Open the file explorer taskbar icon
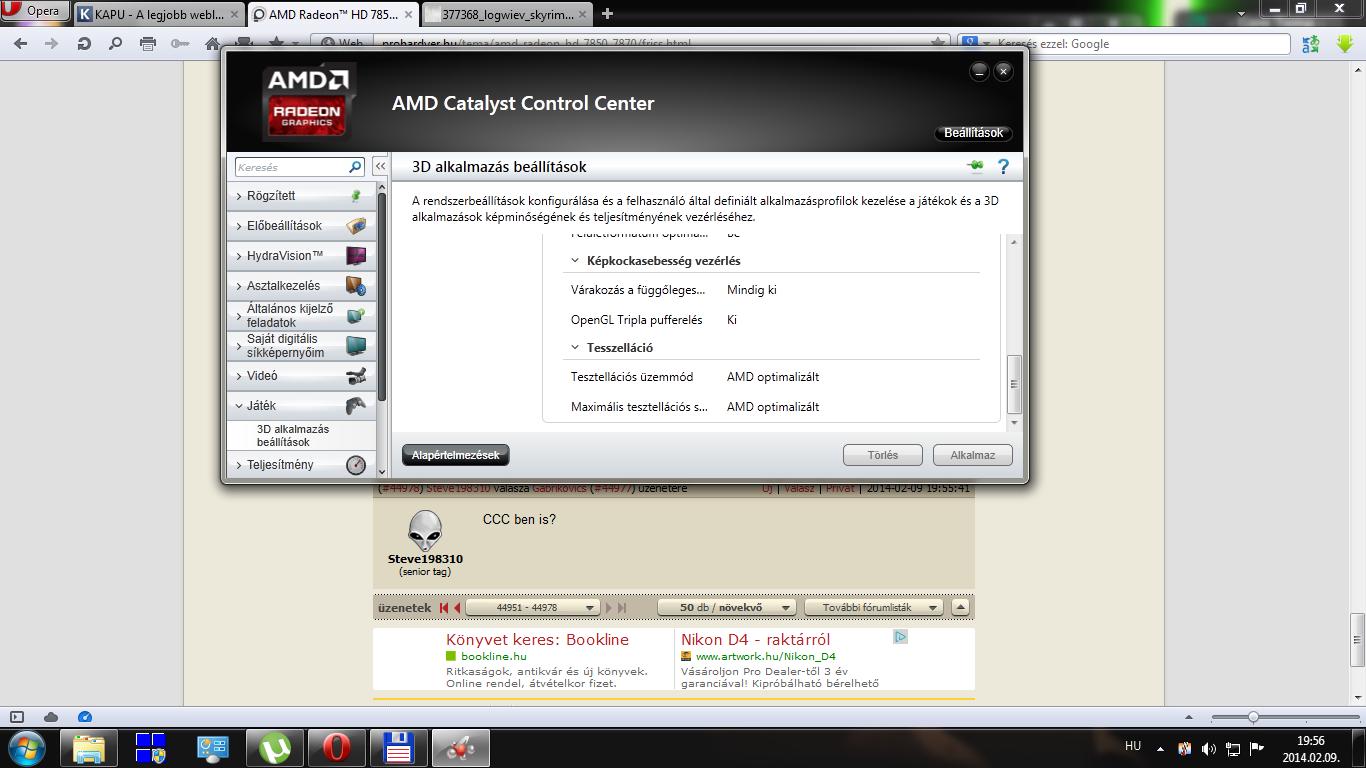 click(x=89, y=748)
